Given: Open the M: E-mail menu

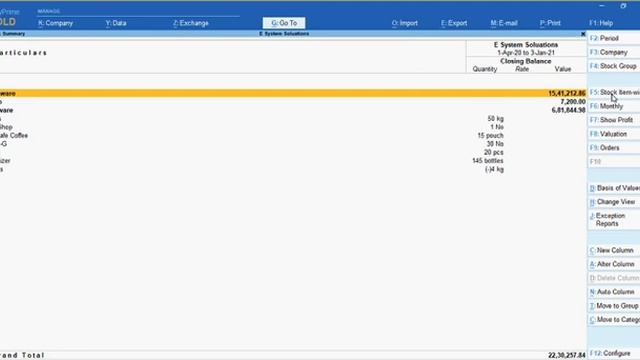Looking at the screenshot, I should (504, 23).
